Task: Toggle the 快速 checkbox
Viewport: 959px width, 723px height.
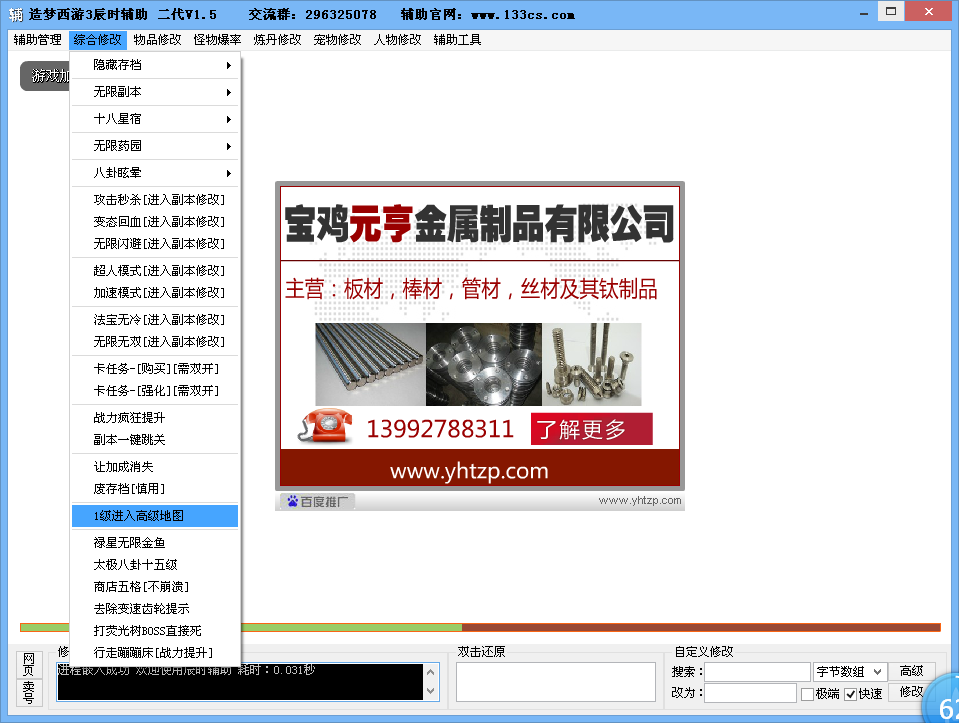Action: click(851, 694)
